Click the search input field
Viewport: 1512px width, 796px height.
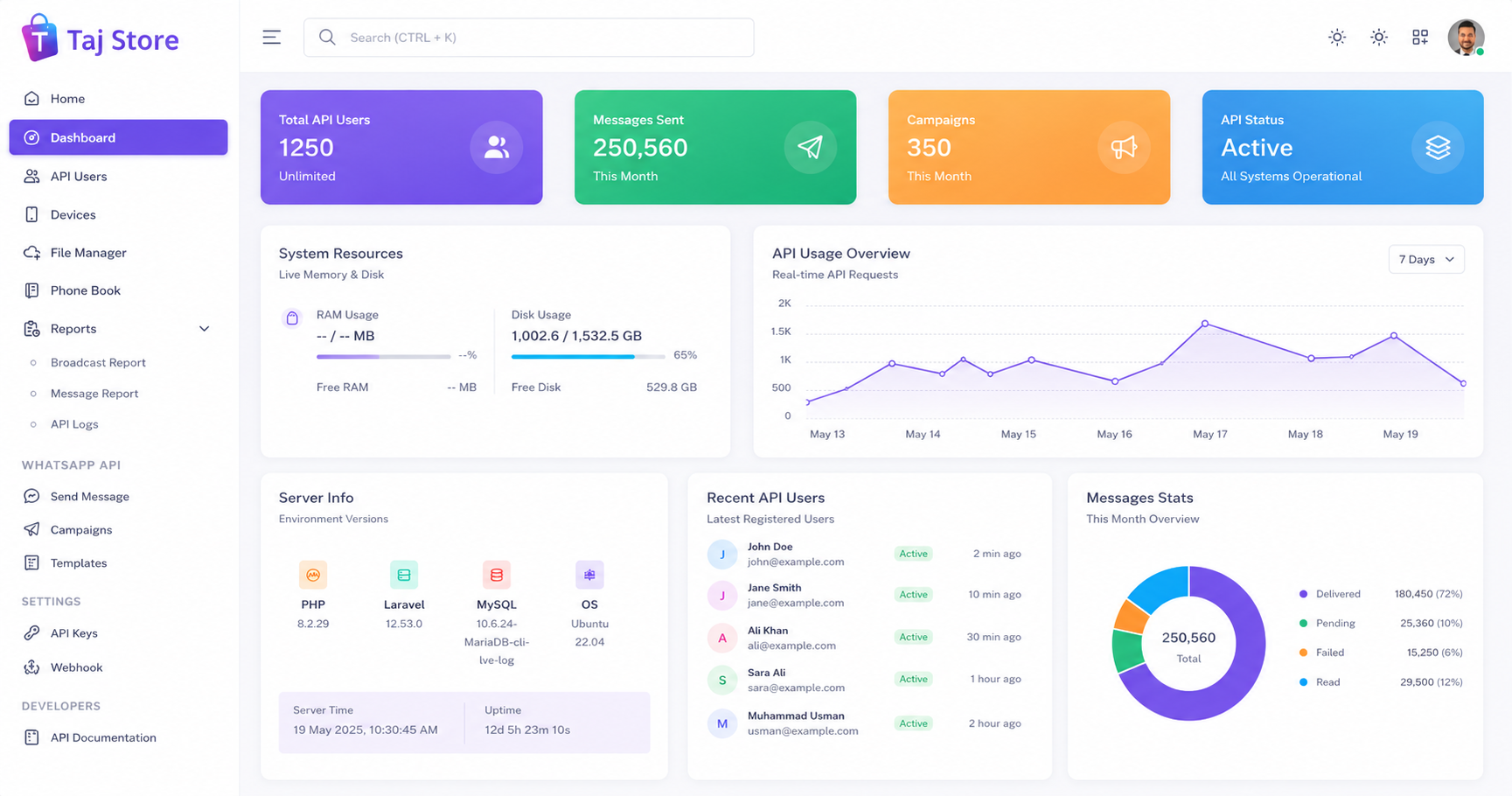(529, 38)
